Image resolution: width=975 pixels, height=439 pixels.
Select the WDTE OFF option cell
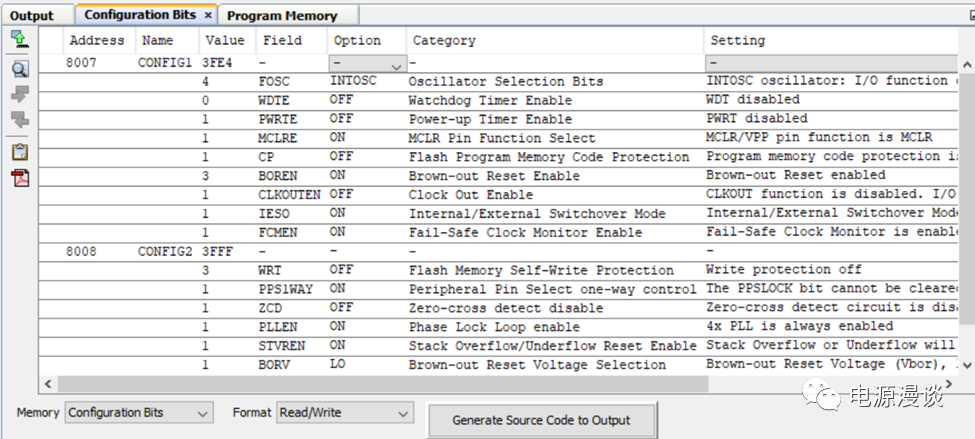click(x=342, y=100)
